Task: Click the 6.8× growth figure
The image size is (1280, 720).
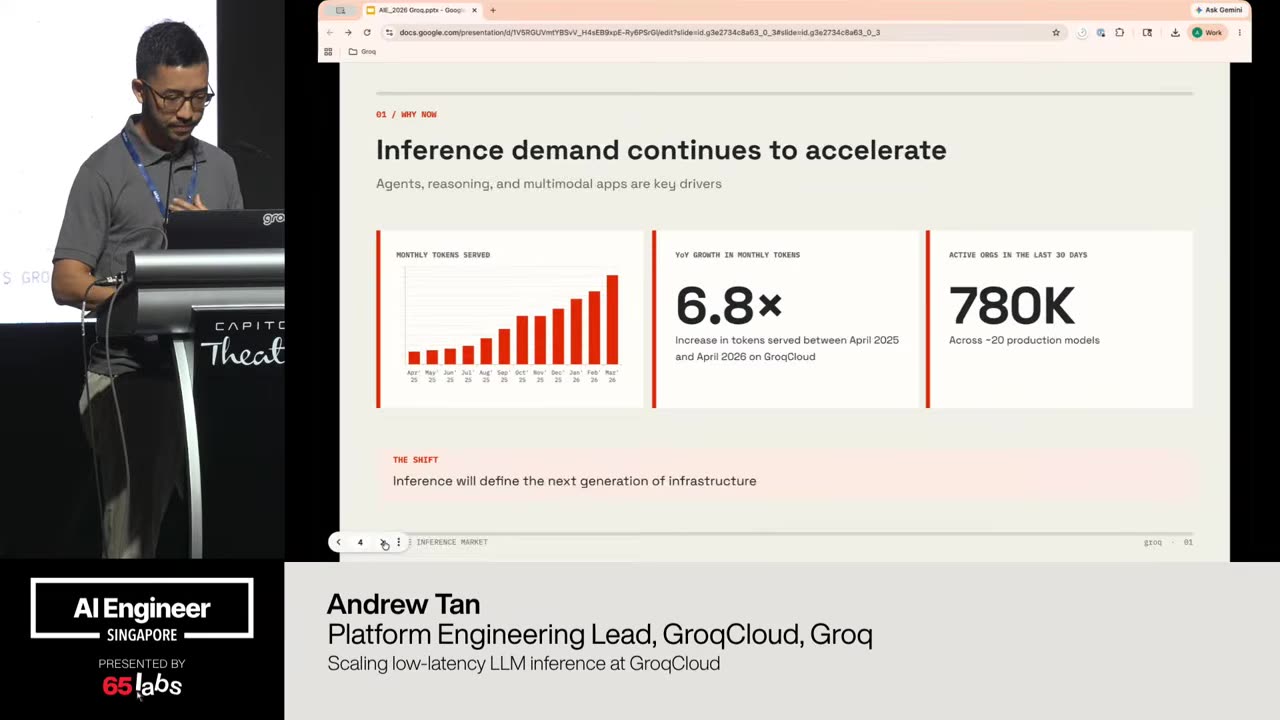Action: (728, 305)
